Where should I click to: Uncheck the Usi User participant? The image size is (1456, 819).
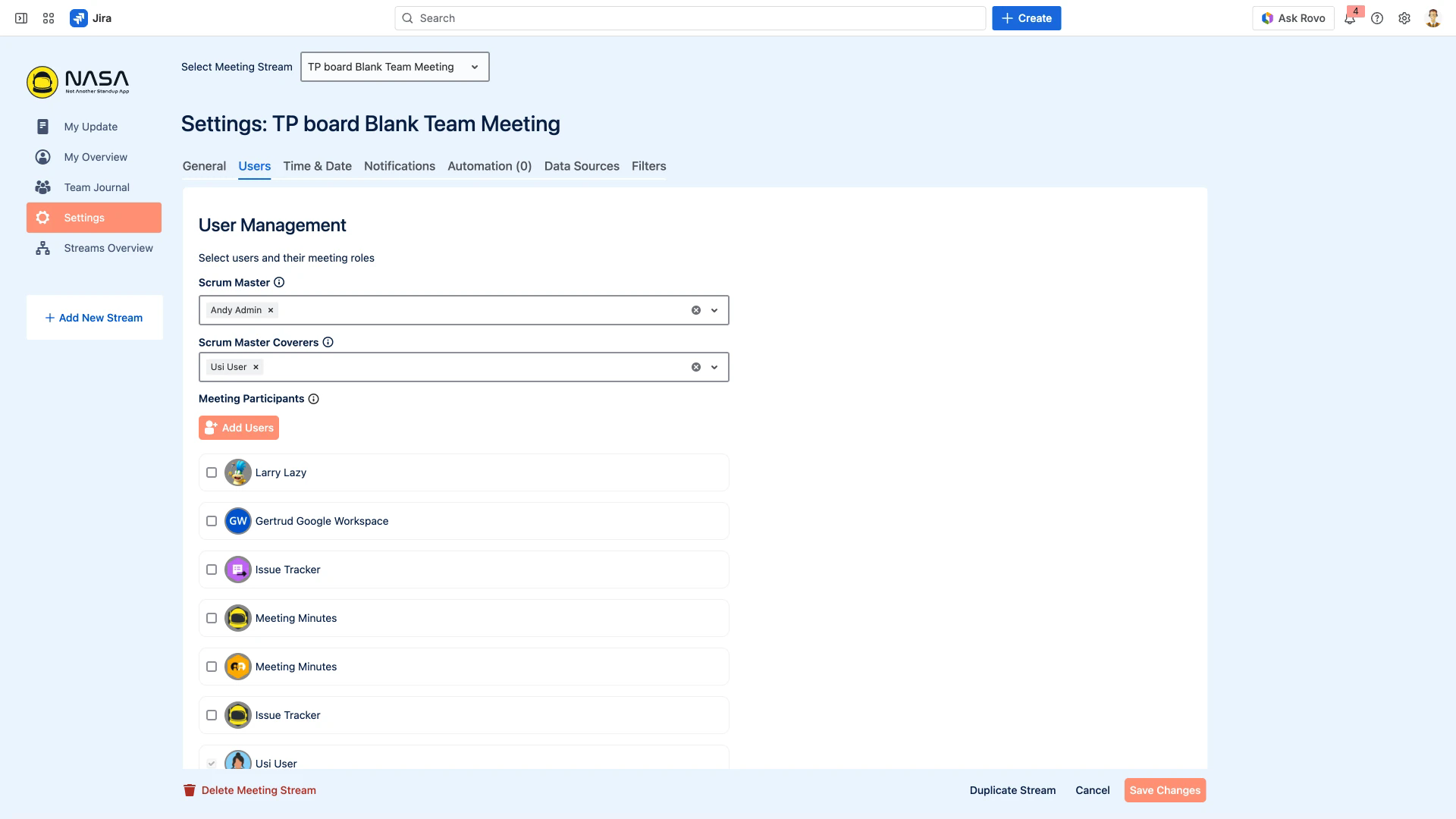212,763
